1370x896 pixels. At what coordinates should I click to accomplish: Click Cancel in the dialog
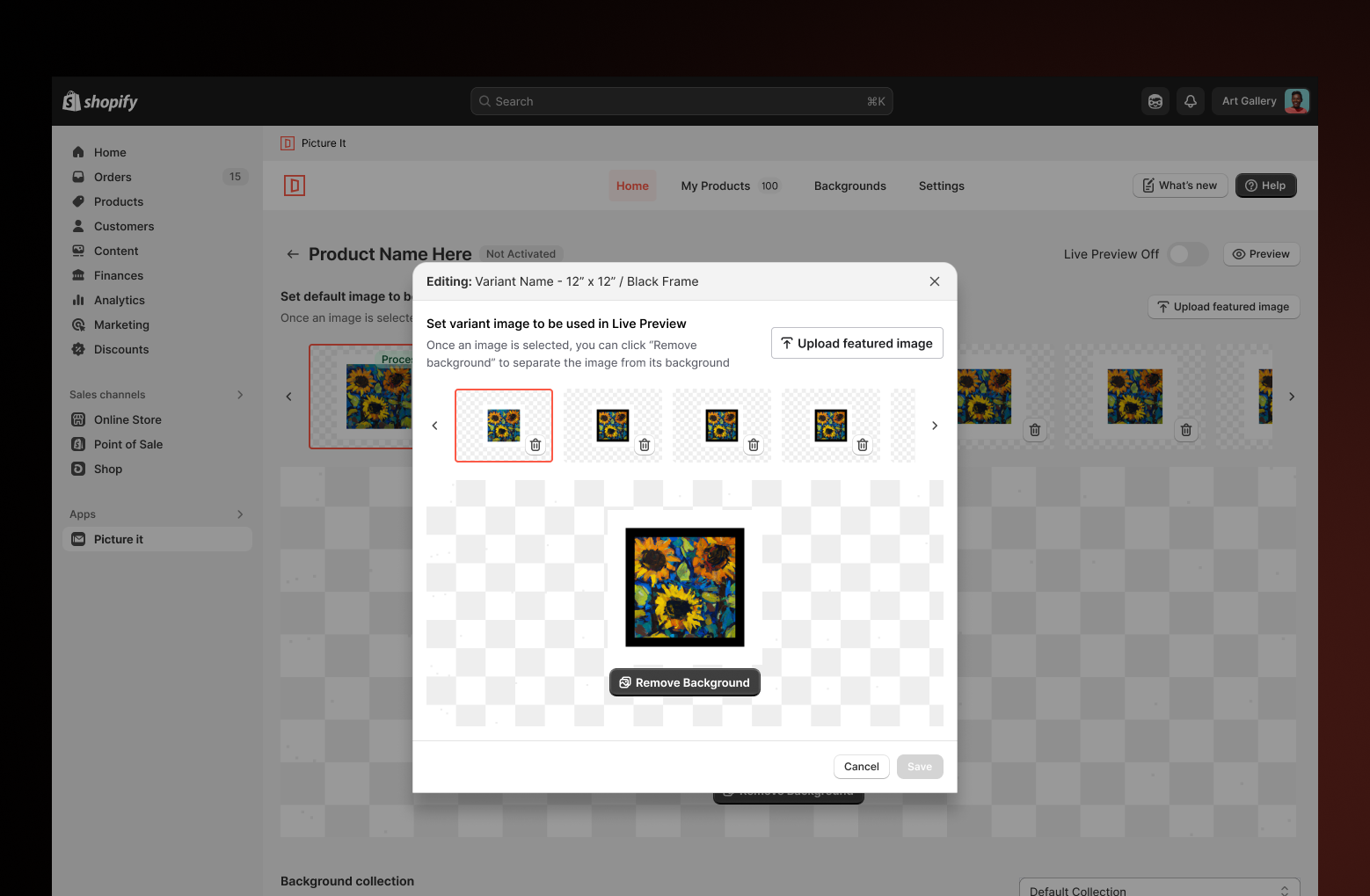(x=862, y=767)
